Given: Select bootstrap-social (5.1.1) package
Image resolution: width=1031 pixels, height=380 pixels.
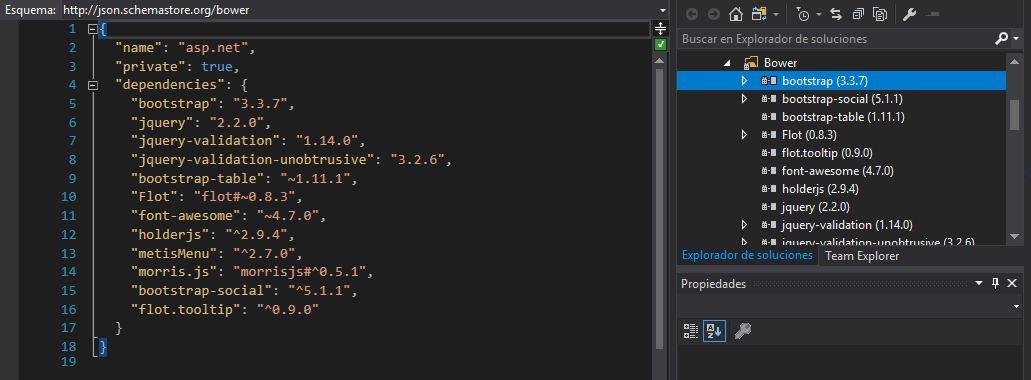Looking at the screenshot, I should (841, 99).
